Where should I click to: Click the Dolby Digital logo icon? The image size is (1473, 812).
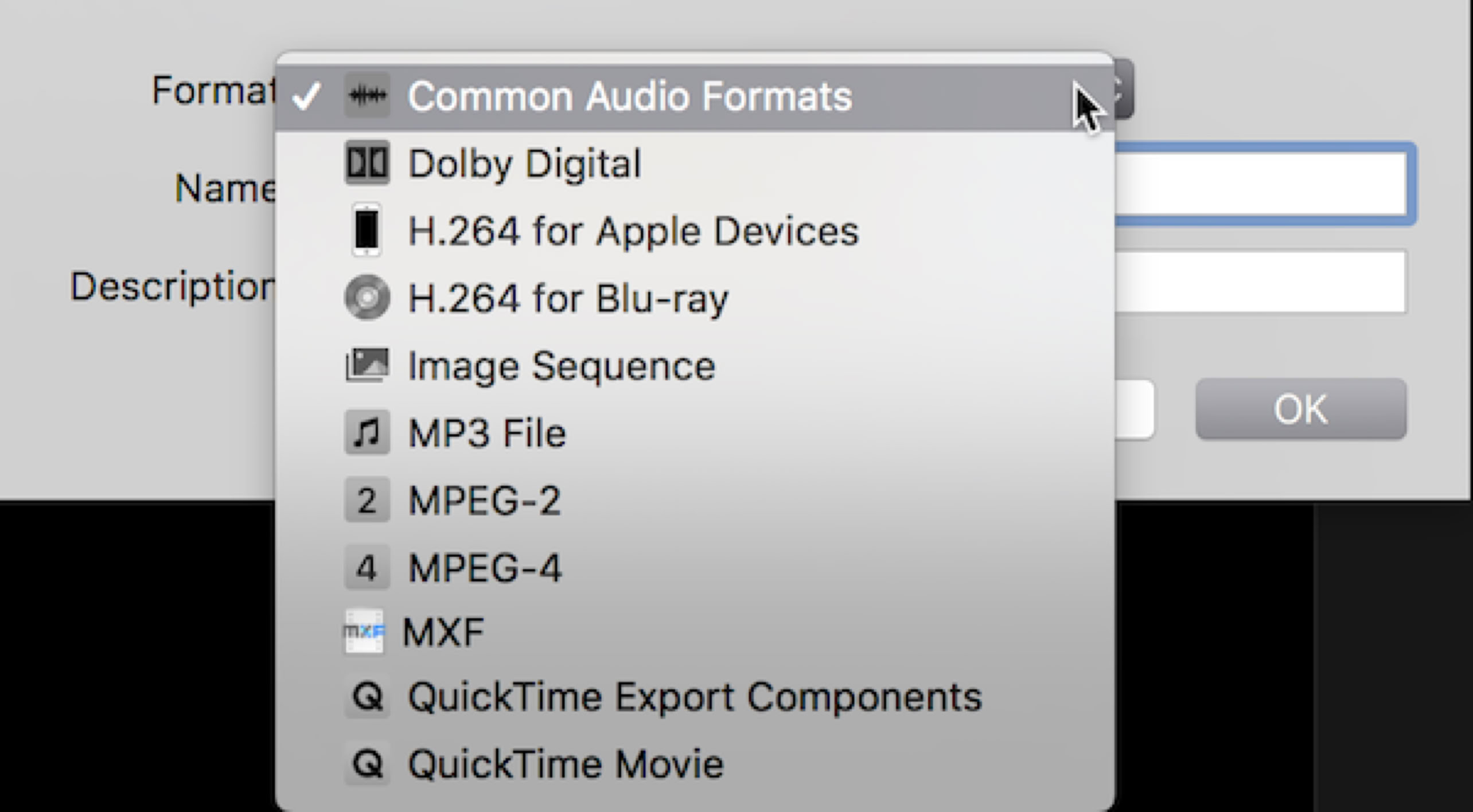tap(367, 163)
